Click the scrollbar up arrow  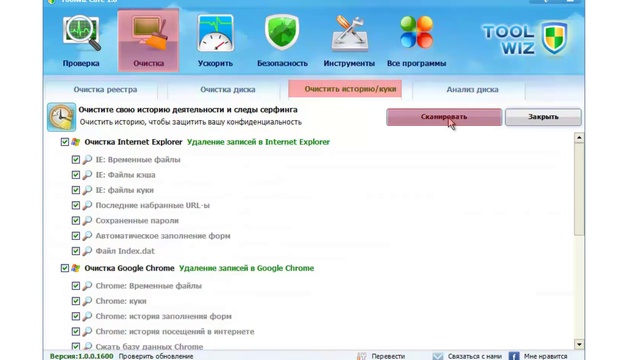pos(579,138)
